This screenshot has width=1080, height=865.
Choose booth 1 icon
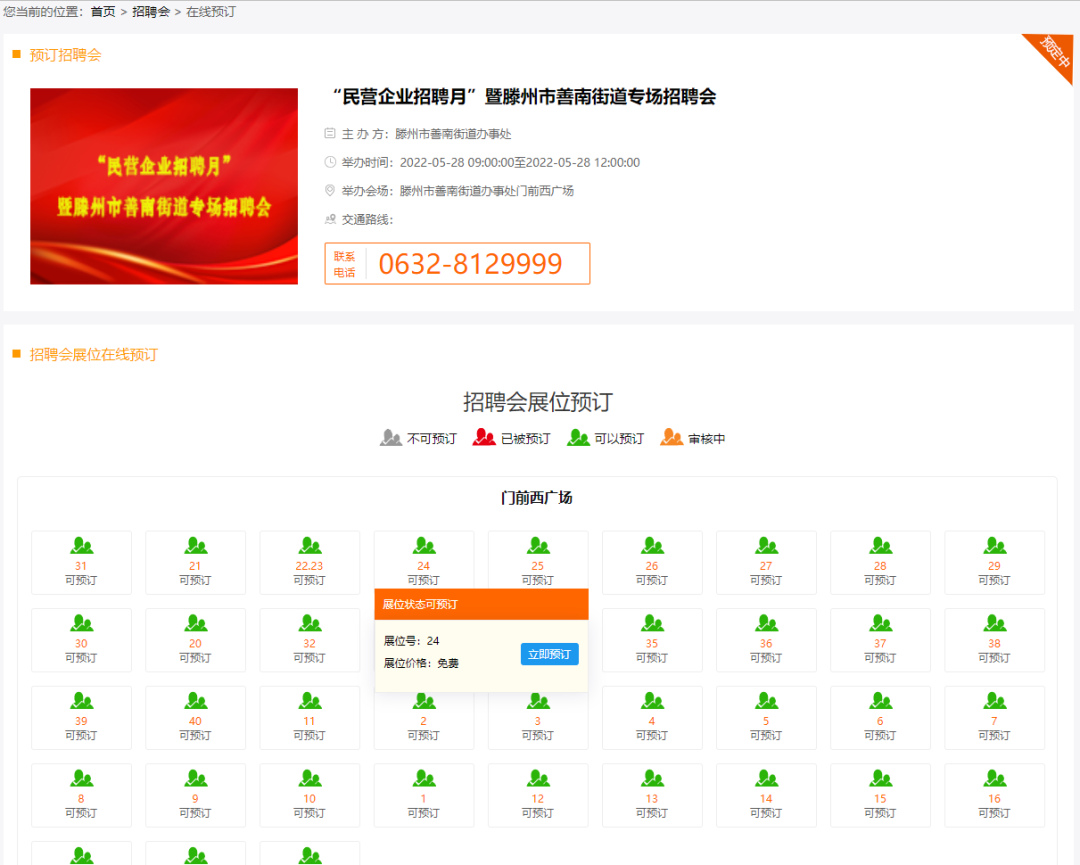pyautogui.click(x=424, y=779)
